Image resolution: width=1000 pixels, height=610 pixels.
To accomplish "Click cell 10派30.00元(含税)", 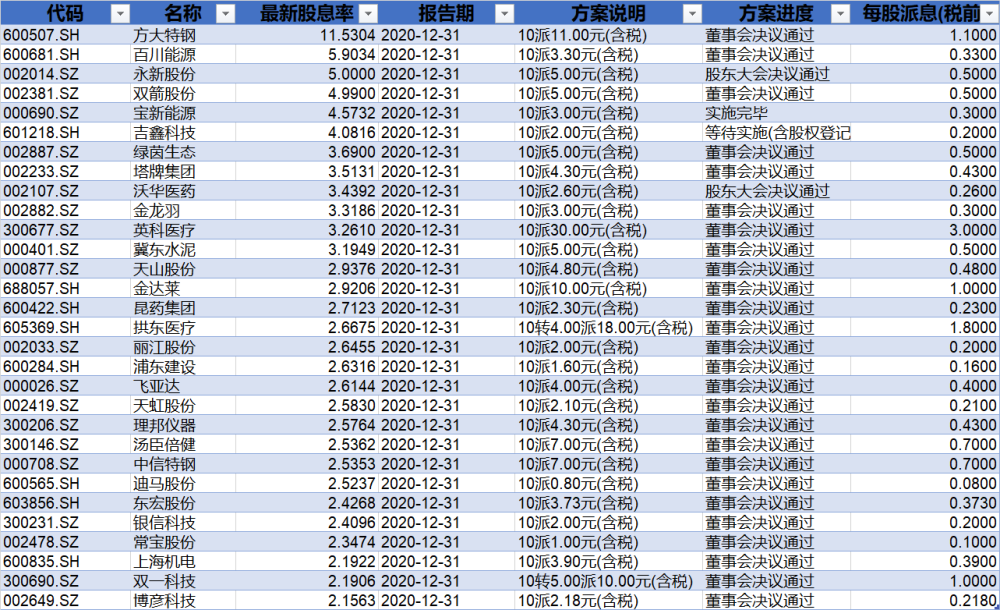I will [x=608, y=230].
